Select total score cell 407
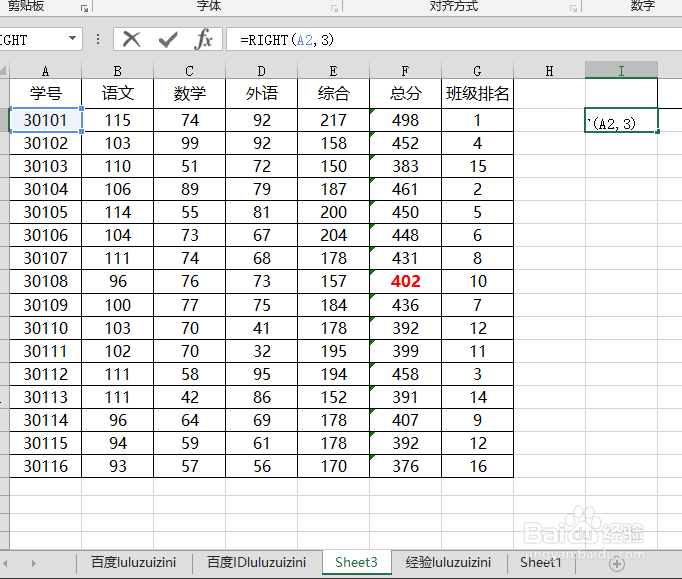The image size is (682, 579). coord(405,420)
